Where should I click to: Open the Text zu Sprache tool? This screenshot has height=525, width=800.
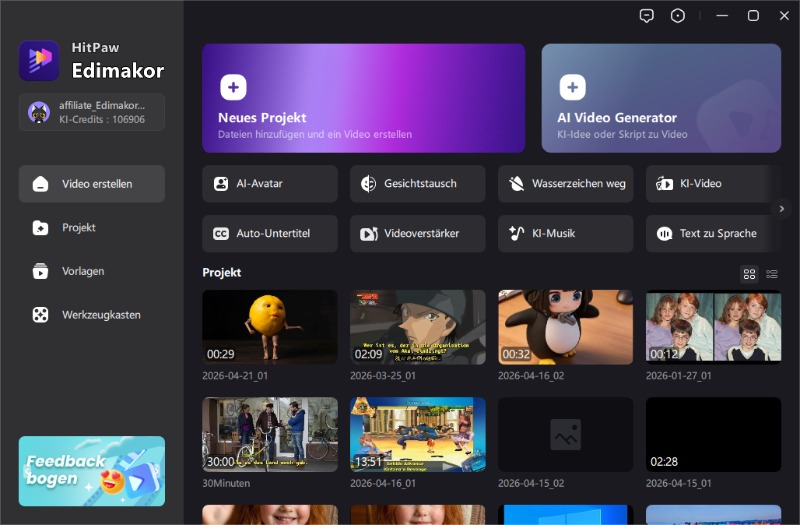pyautogui.click(x=712, y=234)
